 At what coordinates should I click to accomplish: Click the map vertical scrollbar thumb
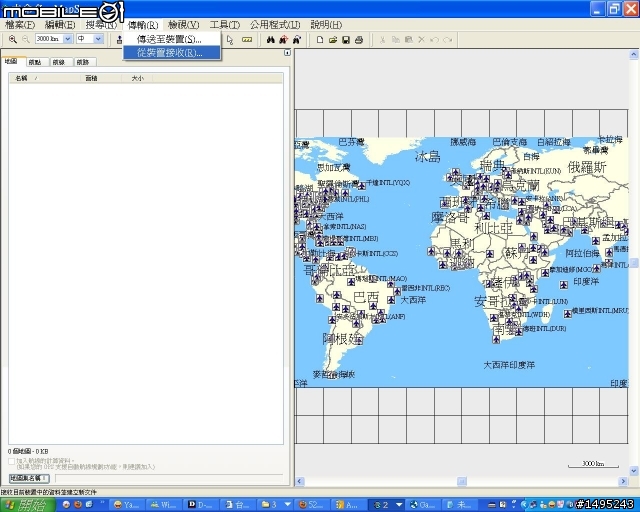pyautogui.click(x=633, y=263)
